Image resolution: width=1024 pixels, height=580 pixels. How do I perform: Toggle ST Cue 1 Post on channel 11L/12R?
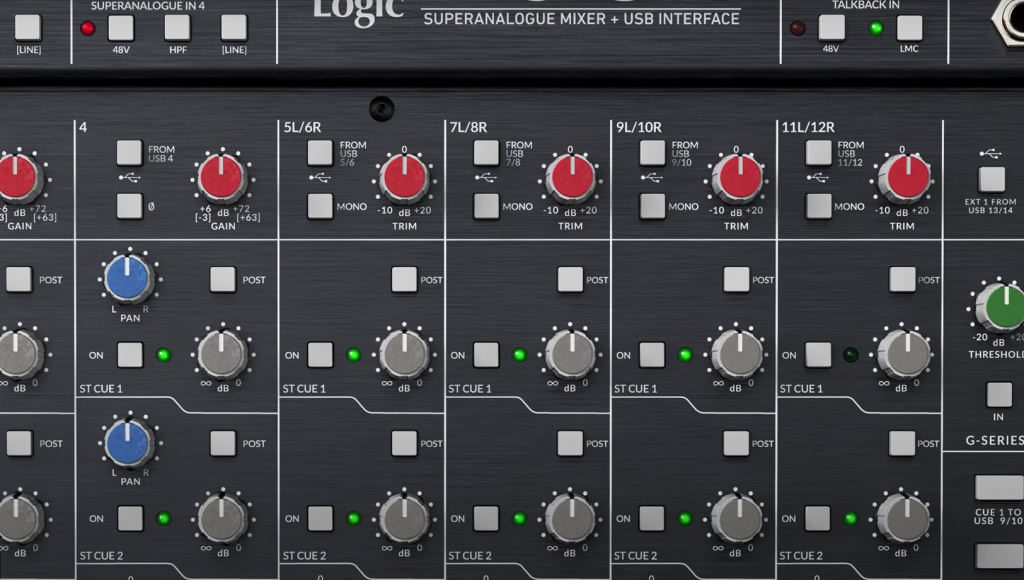(x=903, y=279)
